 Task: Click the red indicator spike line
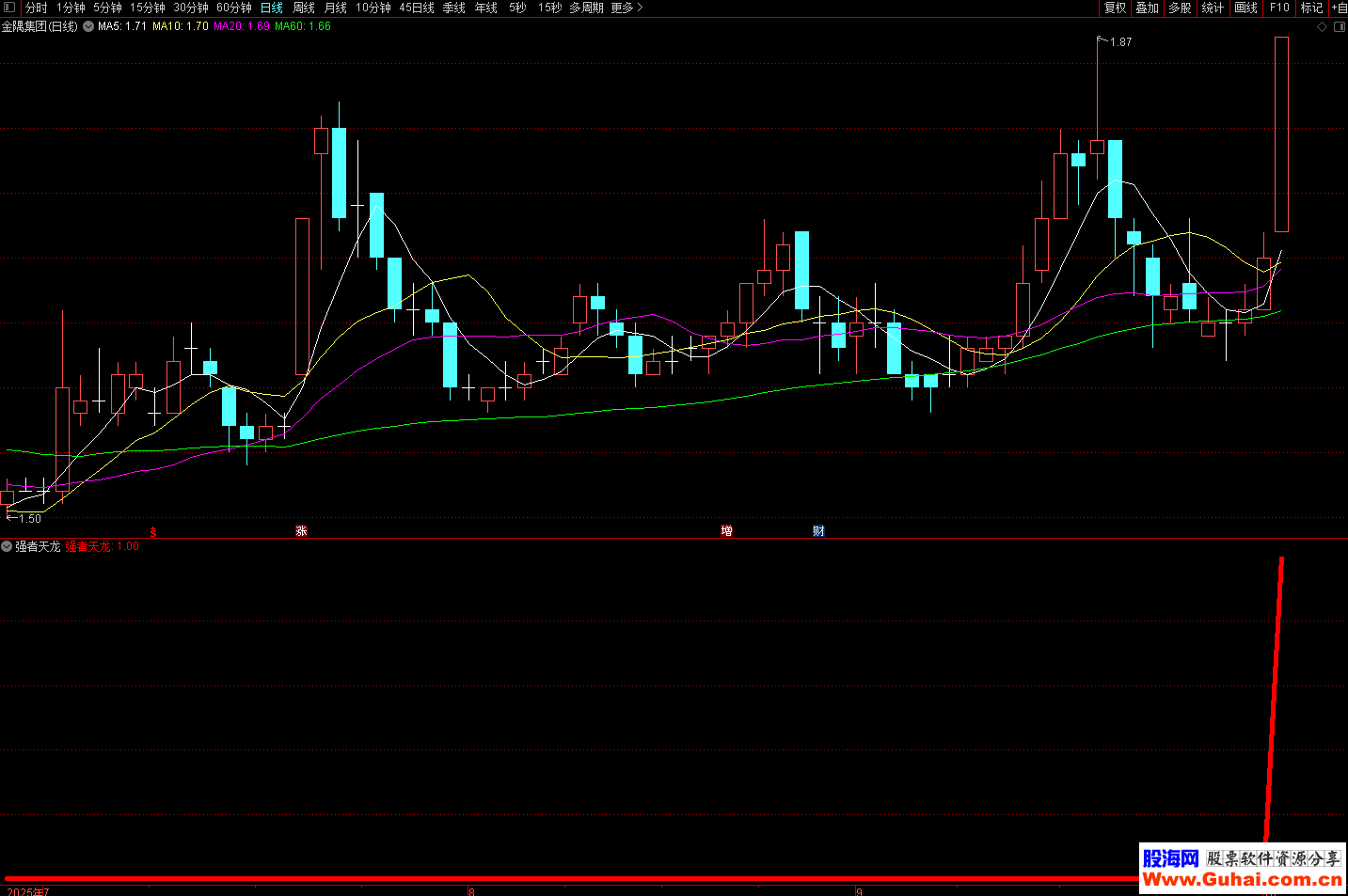pos(1275,700)
